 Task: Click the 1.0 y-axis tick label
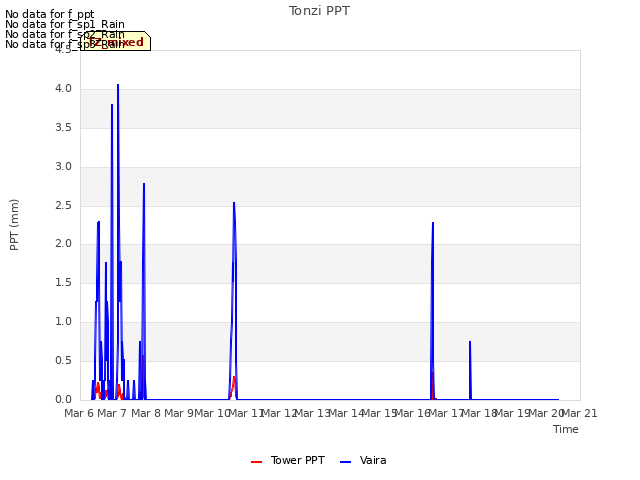point(63,322)
